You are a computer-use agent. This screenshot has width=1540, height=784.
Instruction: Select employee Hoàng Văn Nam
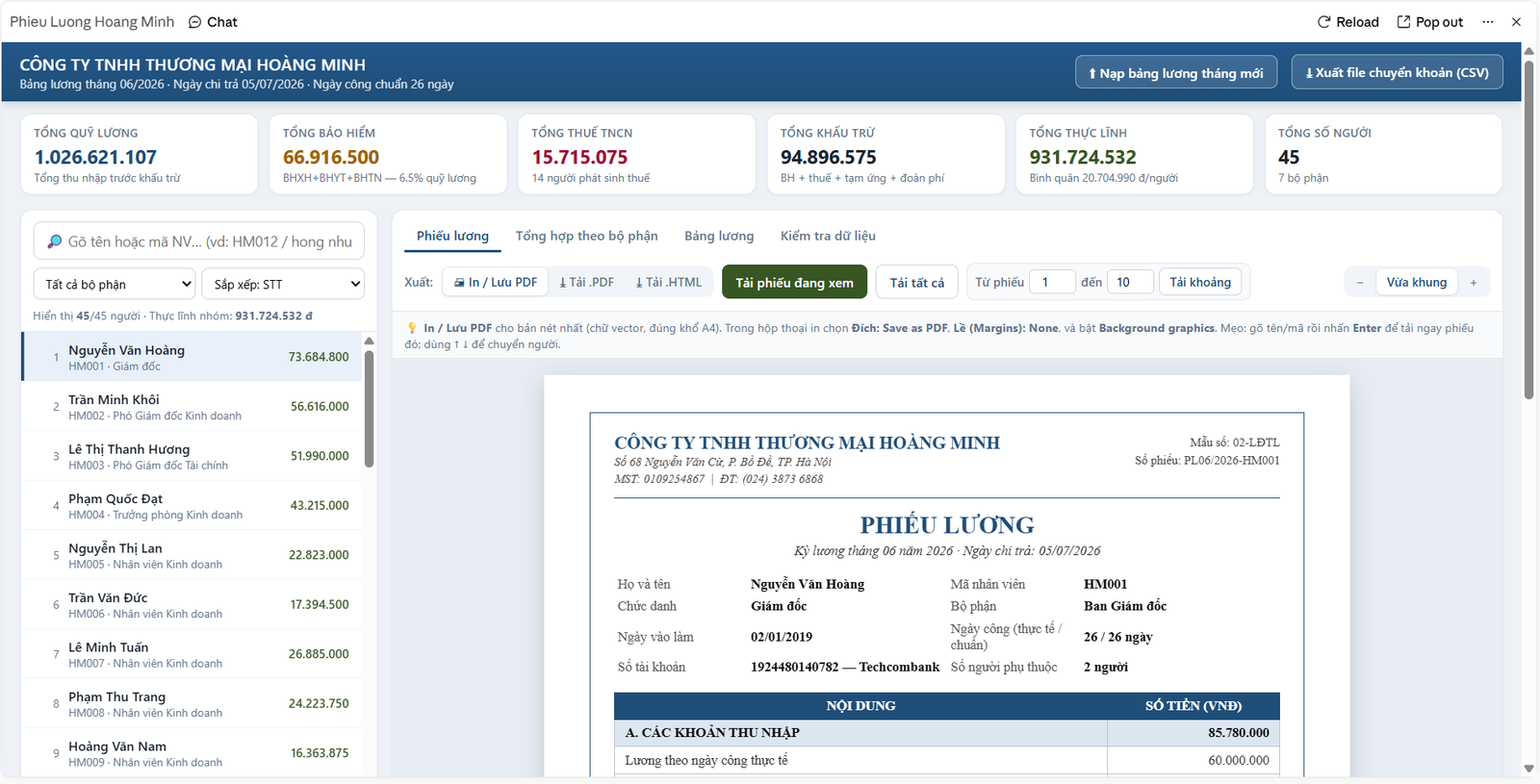coord(192,753)
